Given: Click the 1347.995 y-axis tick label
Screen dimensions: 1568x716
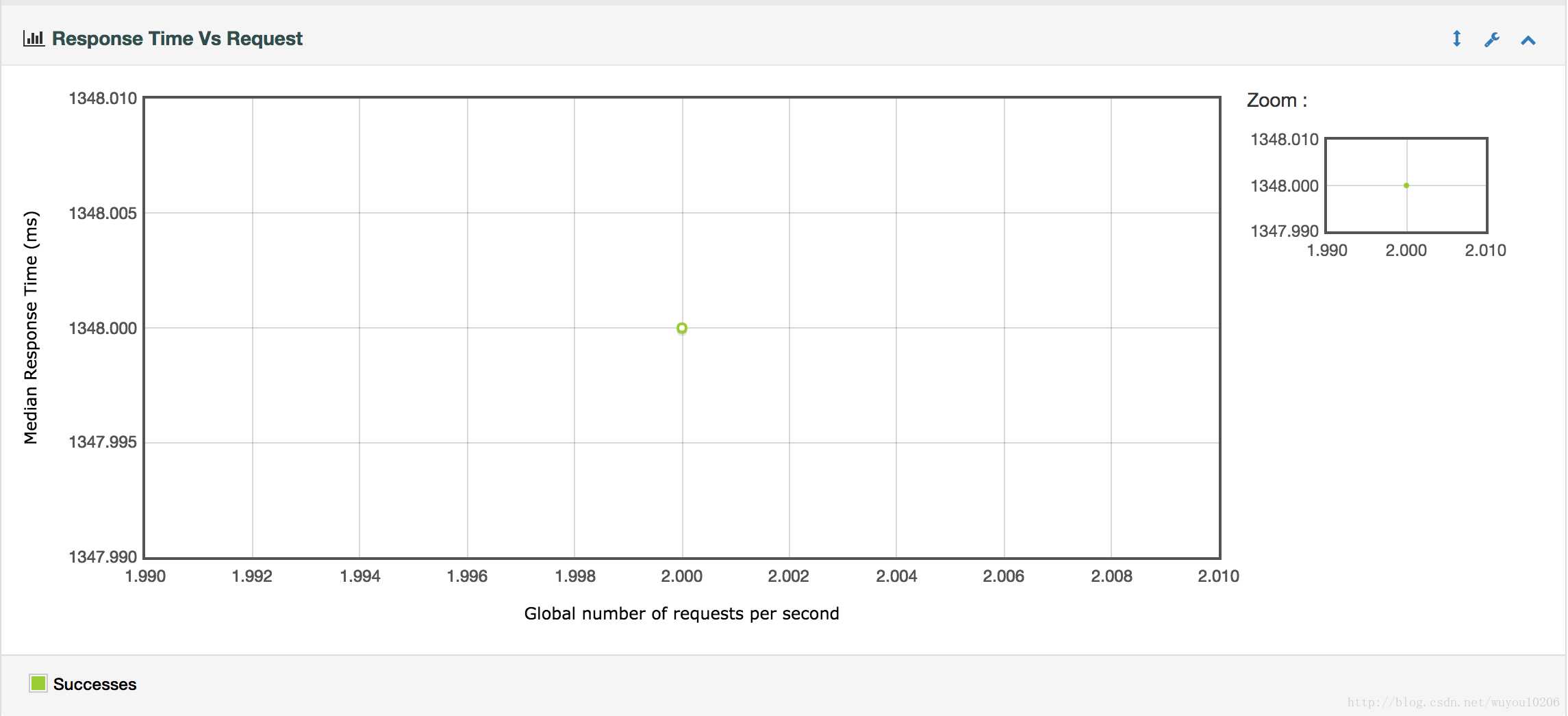Looking at the screenshot, I should coord(103,442).
